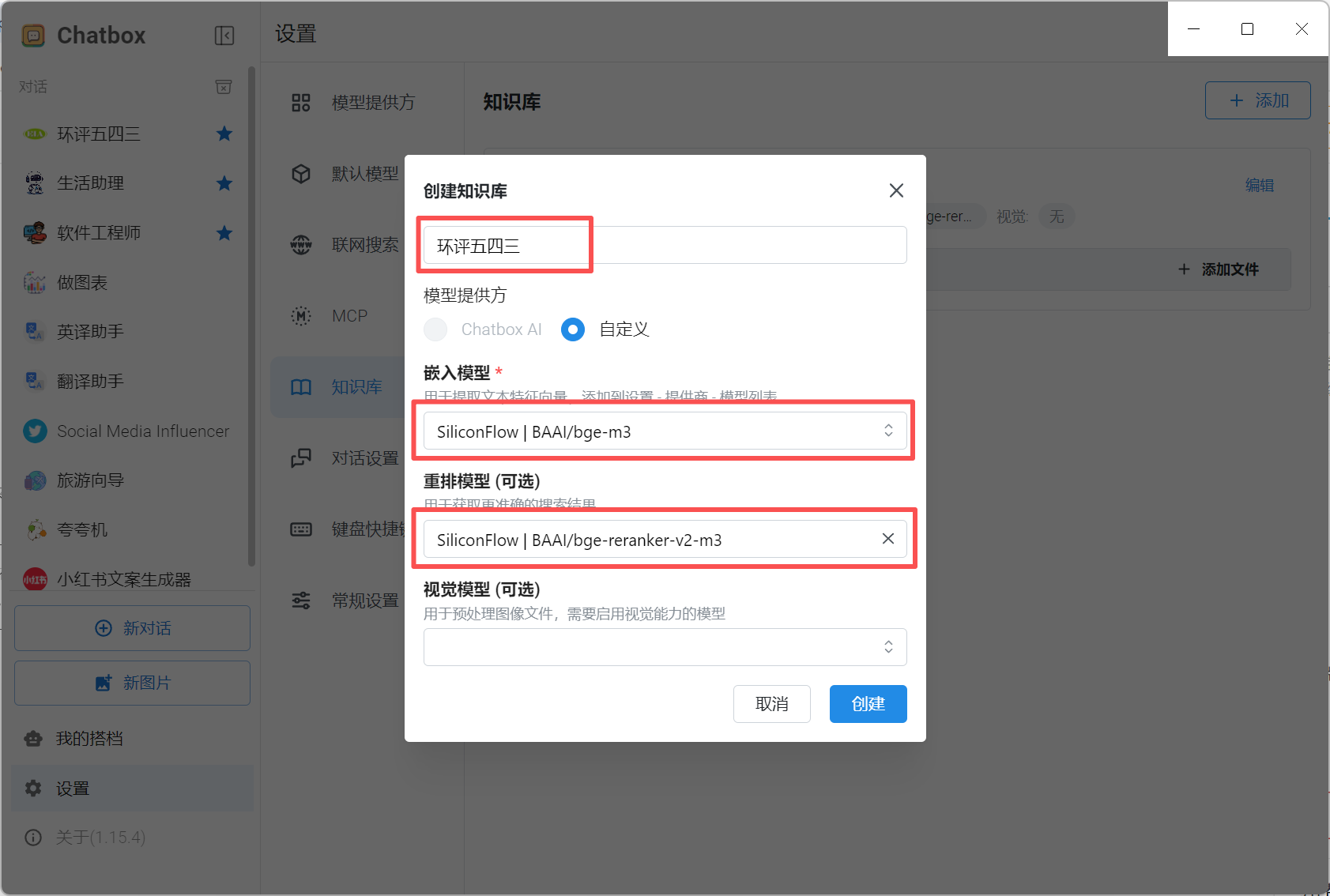1330x896 pixels.
Task: Click the 取消 button
Action: [771, 704]
